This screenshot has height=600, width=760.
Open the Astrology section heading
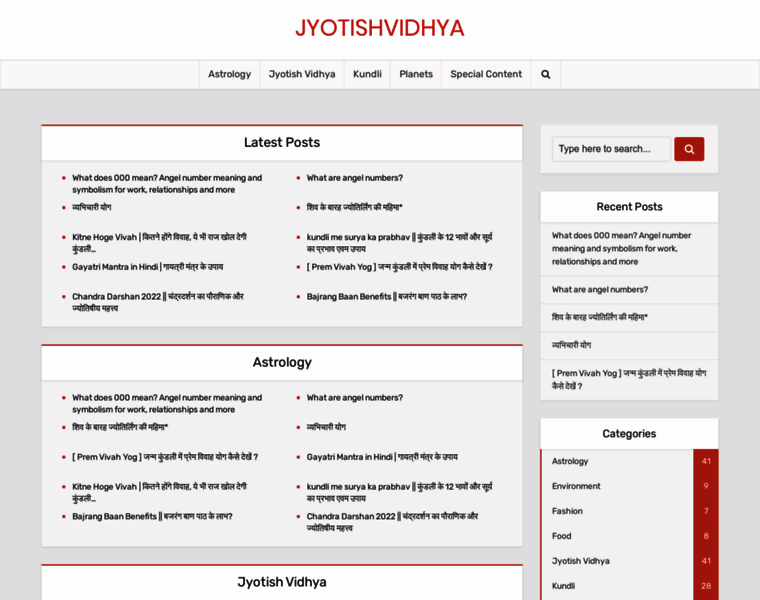coord(282,363)
